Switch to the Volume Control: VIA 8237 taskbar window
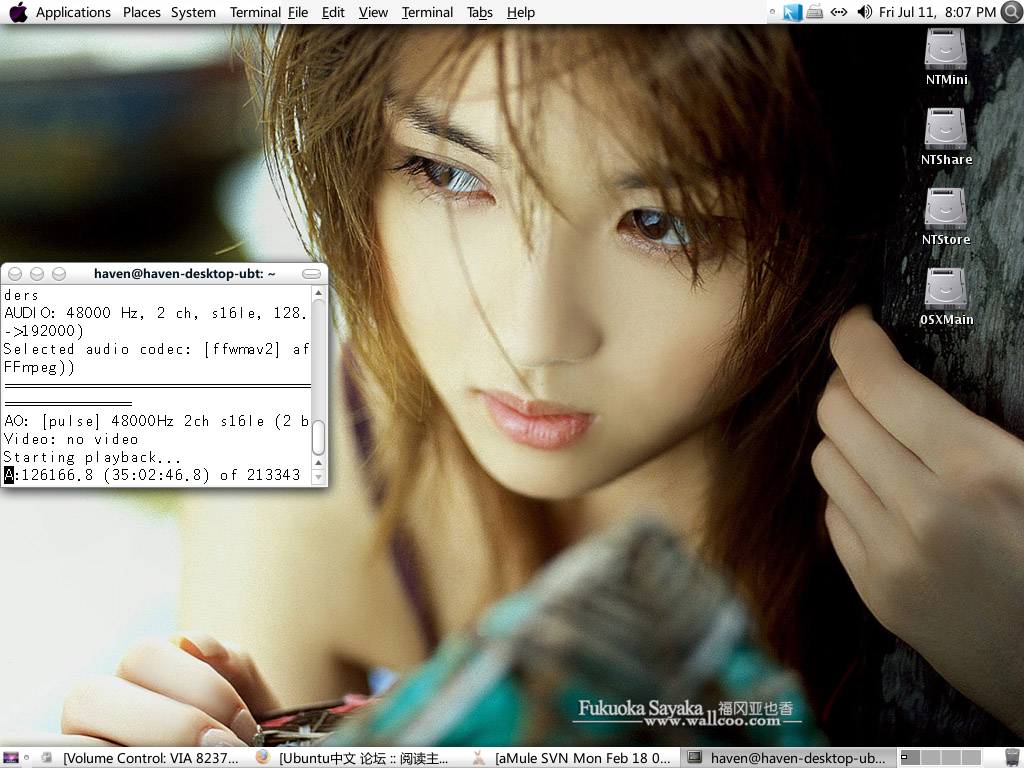This screenshot has width=1024, height=768. [x=140, y=758]
